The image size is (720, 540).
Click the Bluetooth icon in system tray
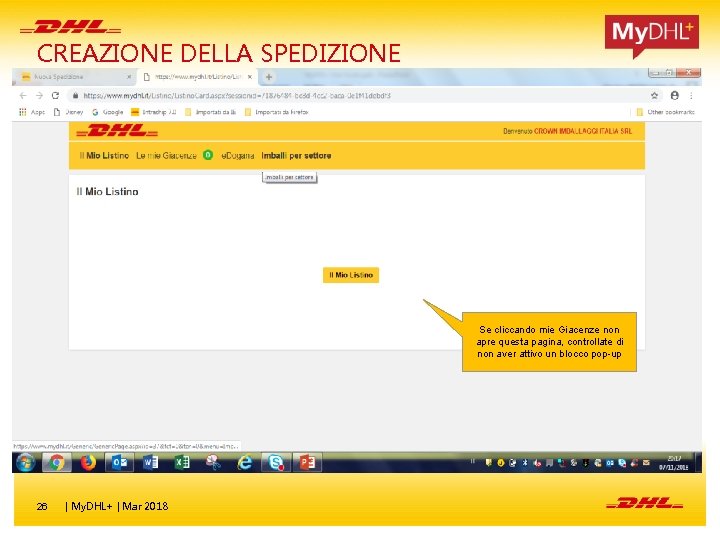coord(525,463)
